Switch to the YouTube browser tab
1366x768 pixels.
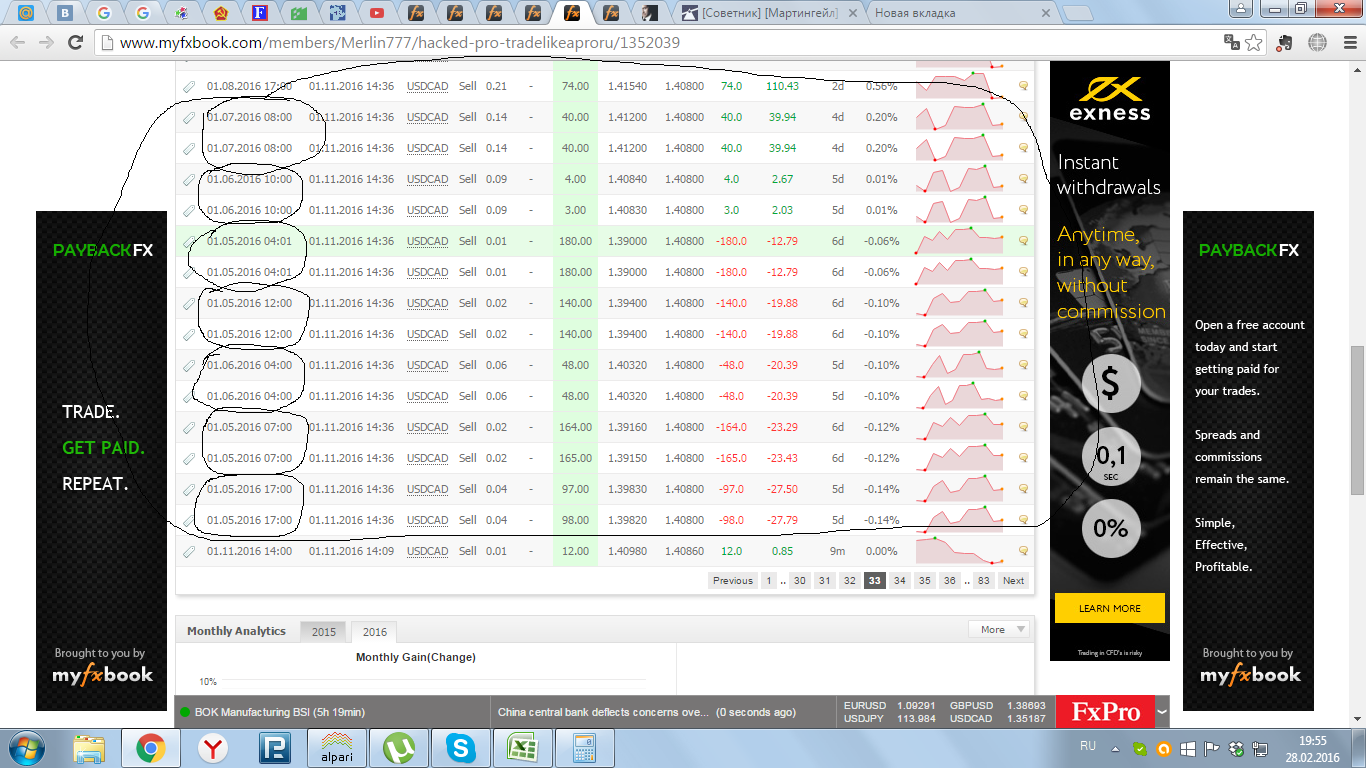[x=377, y=13]
